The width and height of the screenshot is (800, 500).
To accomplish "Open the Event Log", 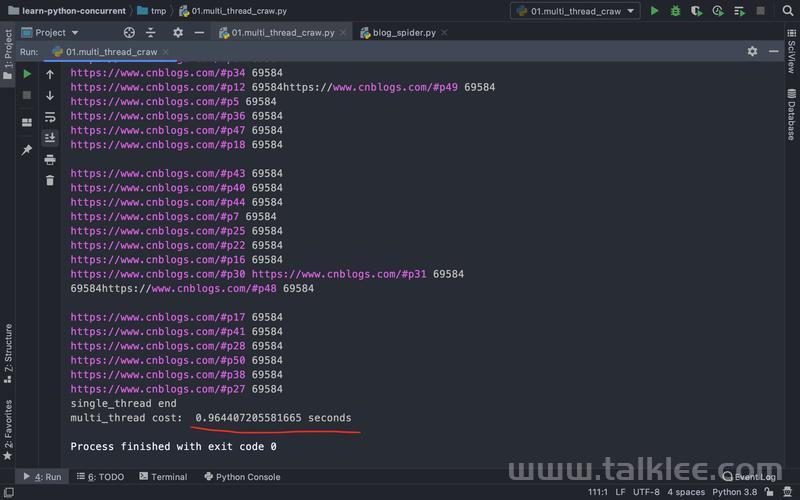I will [749, 477].
